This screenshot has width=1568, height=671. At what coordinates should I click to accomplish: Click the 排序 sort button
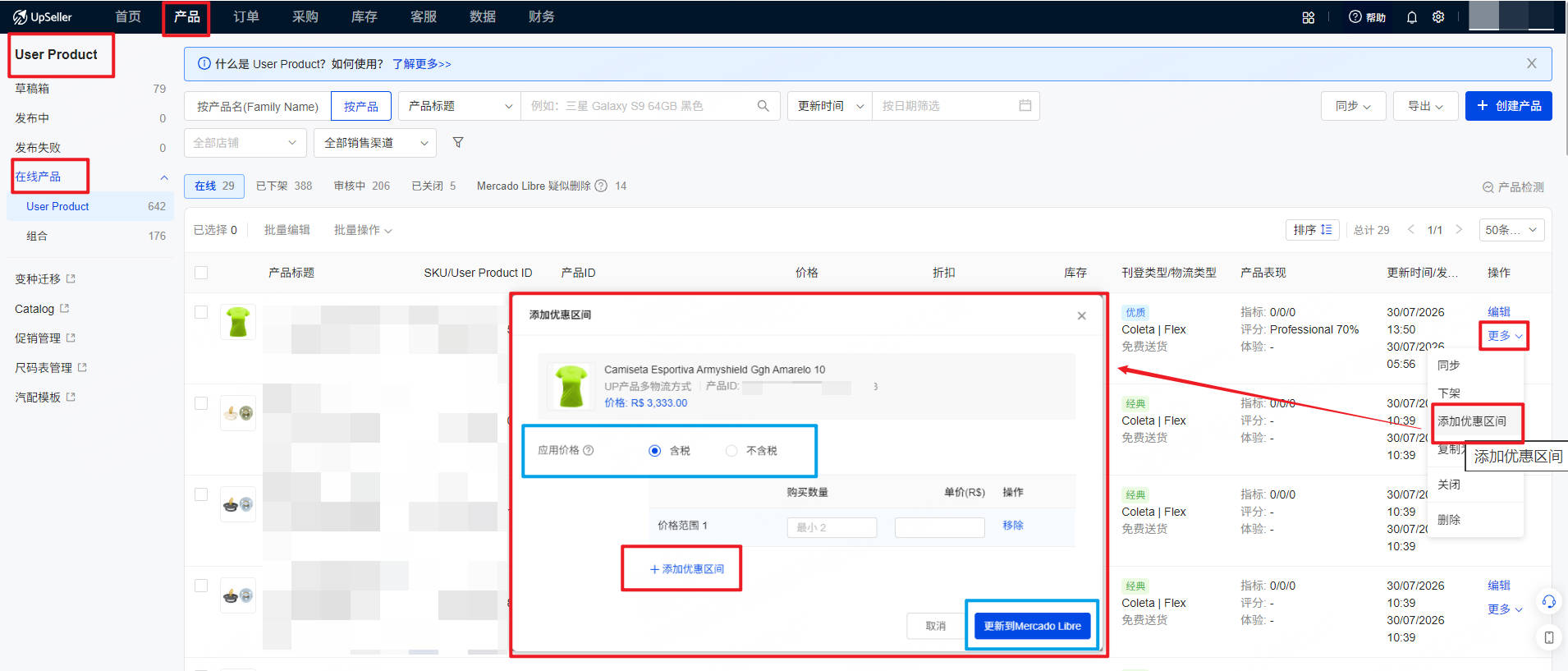pos(1313,230)
